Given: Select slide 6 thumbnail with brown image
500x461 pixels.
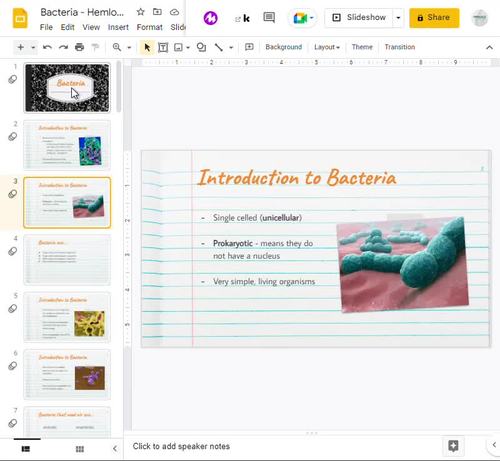Looking at the screenshot, I should [67, 375].
